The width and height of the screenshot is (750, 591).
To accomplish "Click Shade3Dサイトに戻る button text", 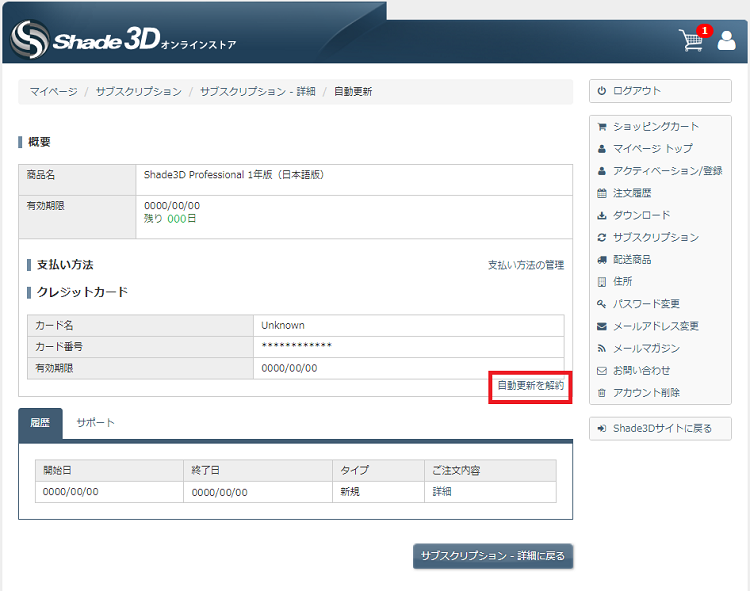I will pos(662,428).
